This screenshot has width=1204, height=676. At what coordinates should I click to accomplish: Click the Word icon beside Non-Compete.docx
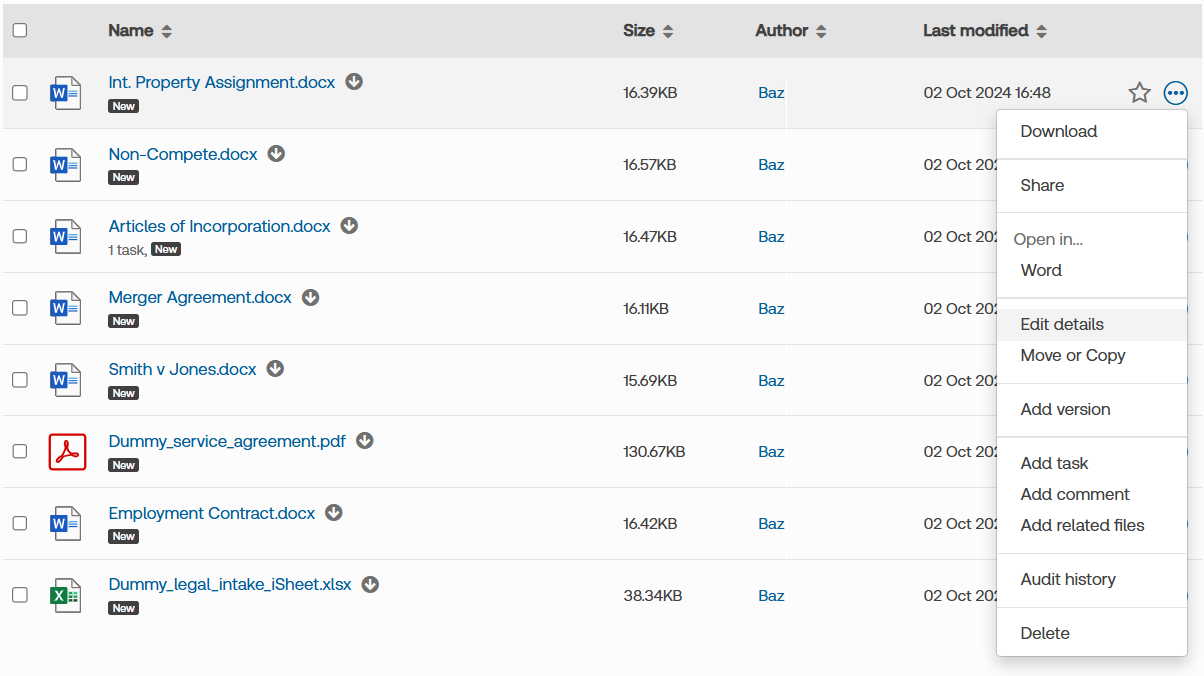coord(66,165)
